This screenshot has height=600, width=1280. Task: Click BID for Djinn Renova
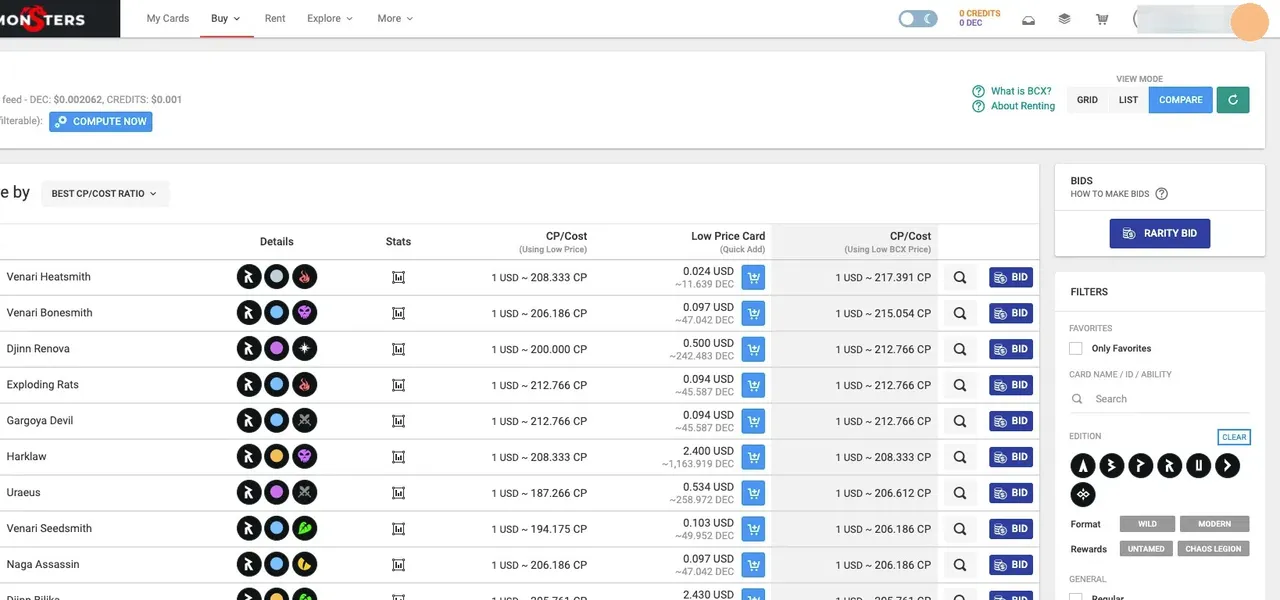tap(1011, 349)
